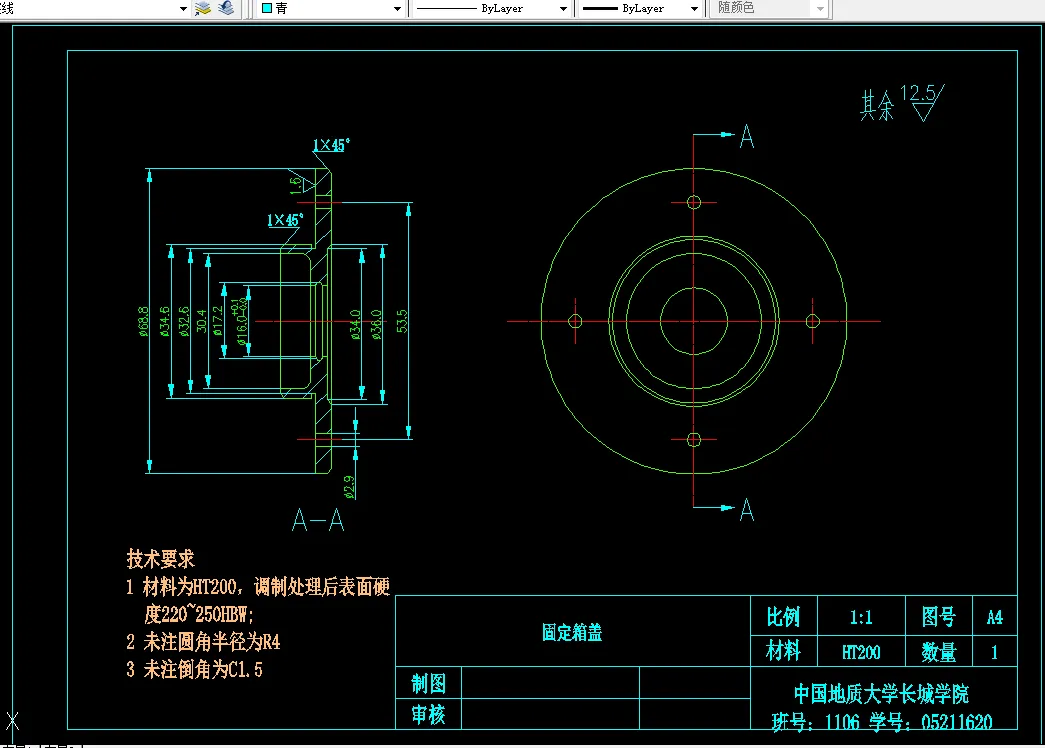Screen dimensions: 1045x748
Task: Select the title block text 固定箱盖
Action: coord(570,632)
